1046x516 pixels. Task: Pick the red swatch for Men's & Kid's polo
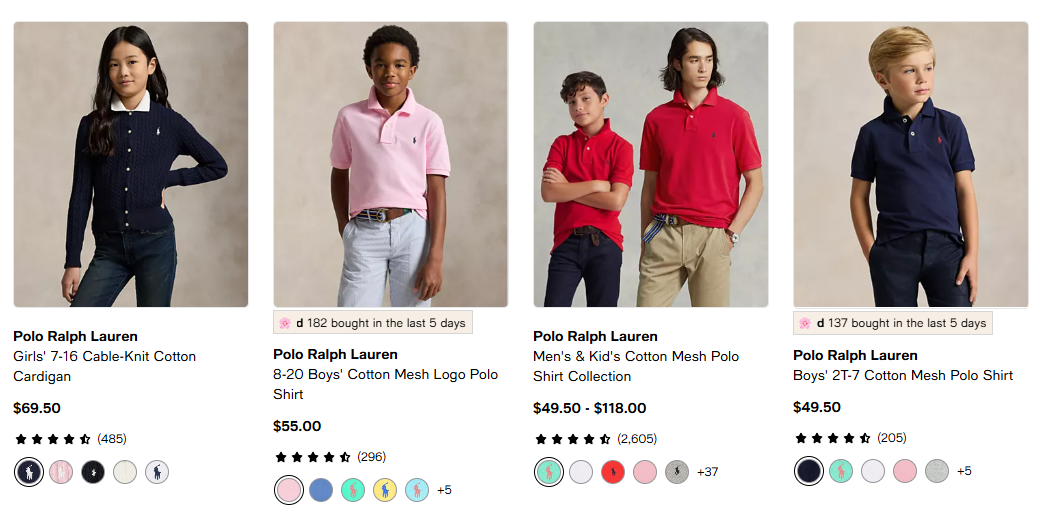tap(613, 472)
